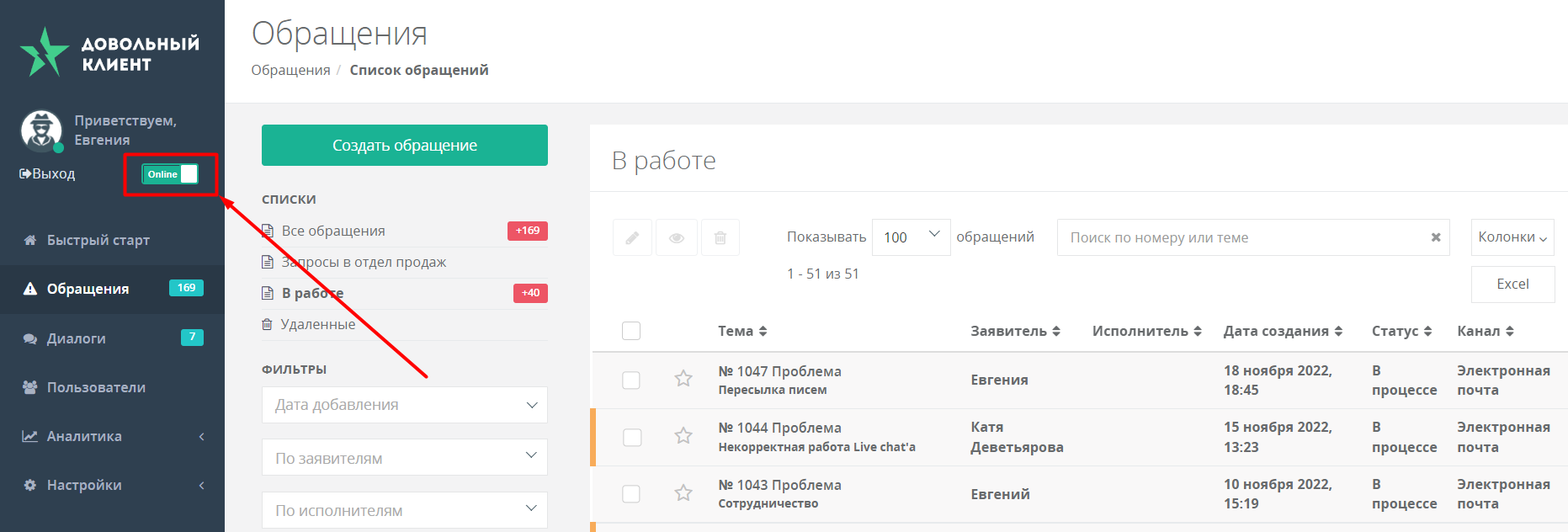1568x532 pixels.
Task: Tick the select-all checkbox in the table header
Action: [631, 331]
